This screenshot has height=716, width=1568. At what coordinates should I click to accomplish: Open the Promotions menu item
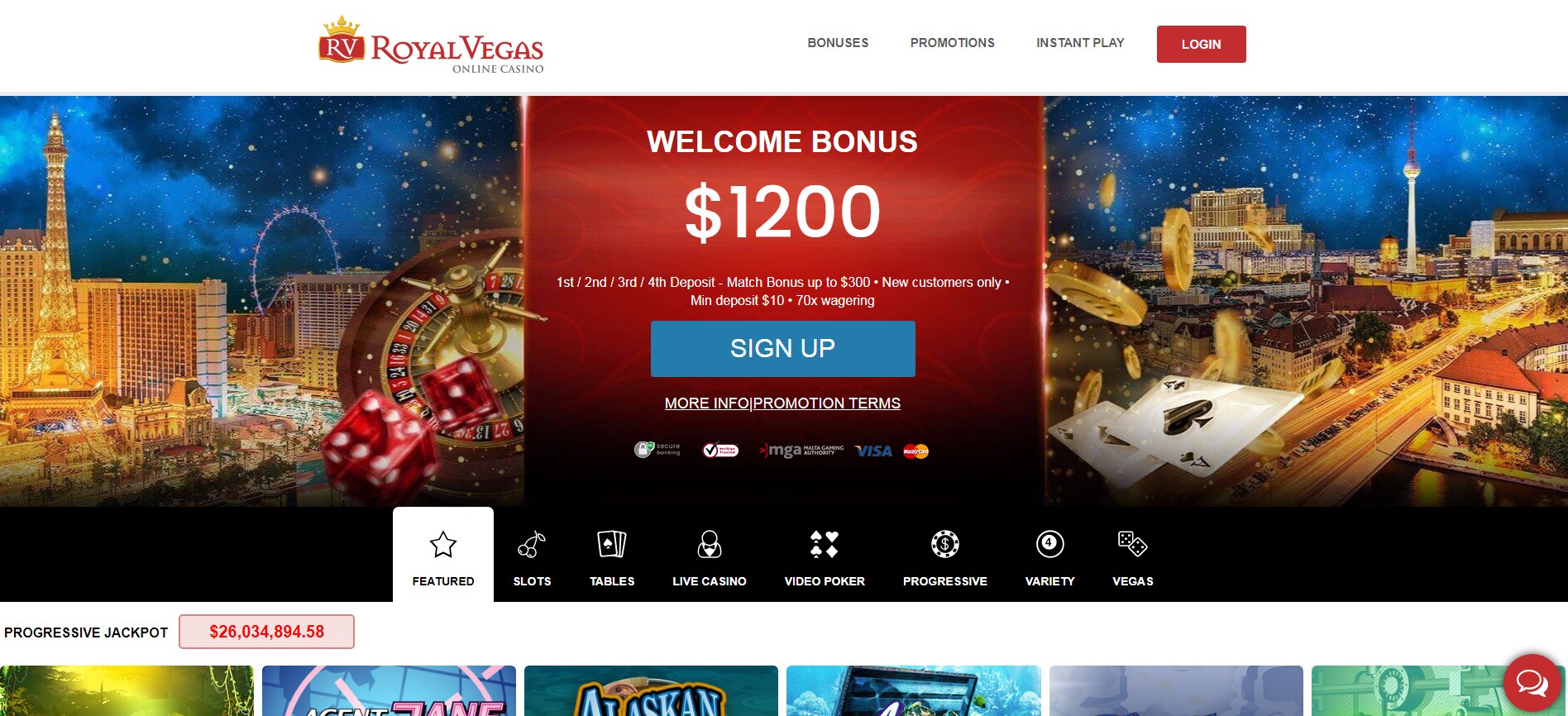pyautogui.click(x=953, y=43)
